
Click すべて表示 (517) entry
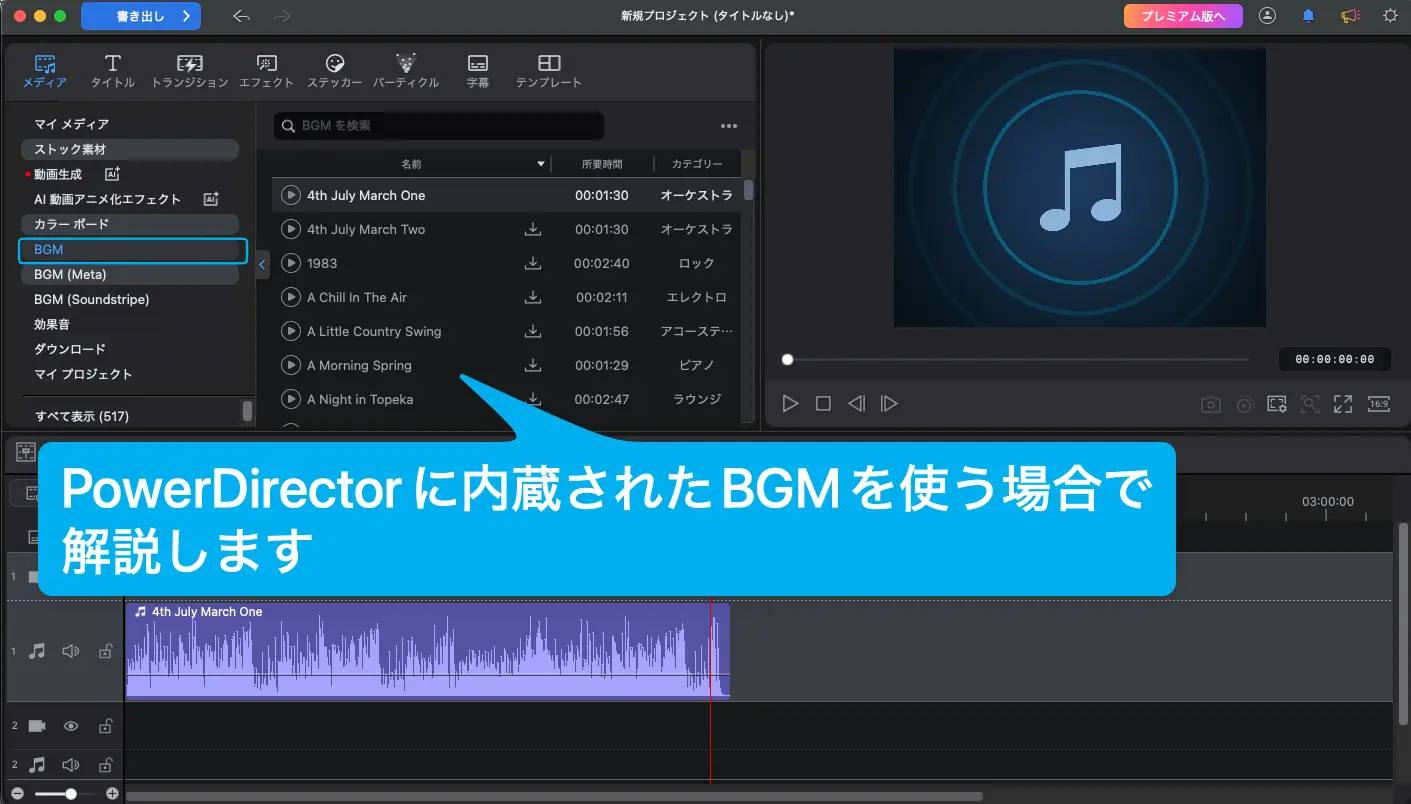[82, 416]
